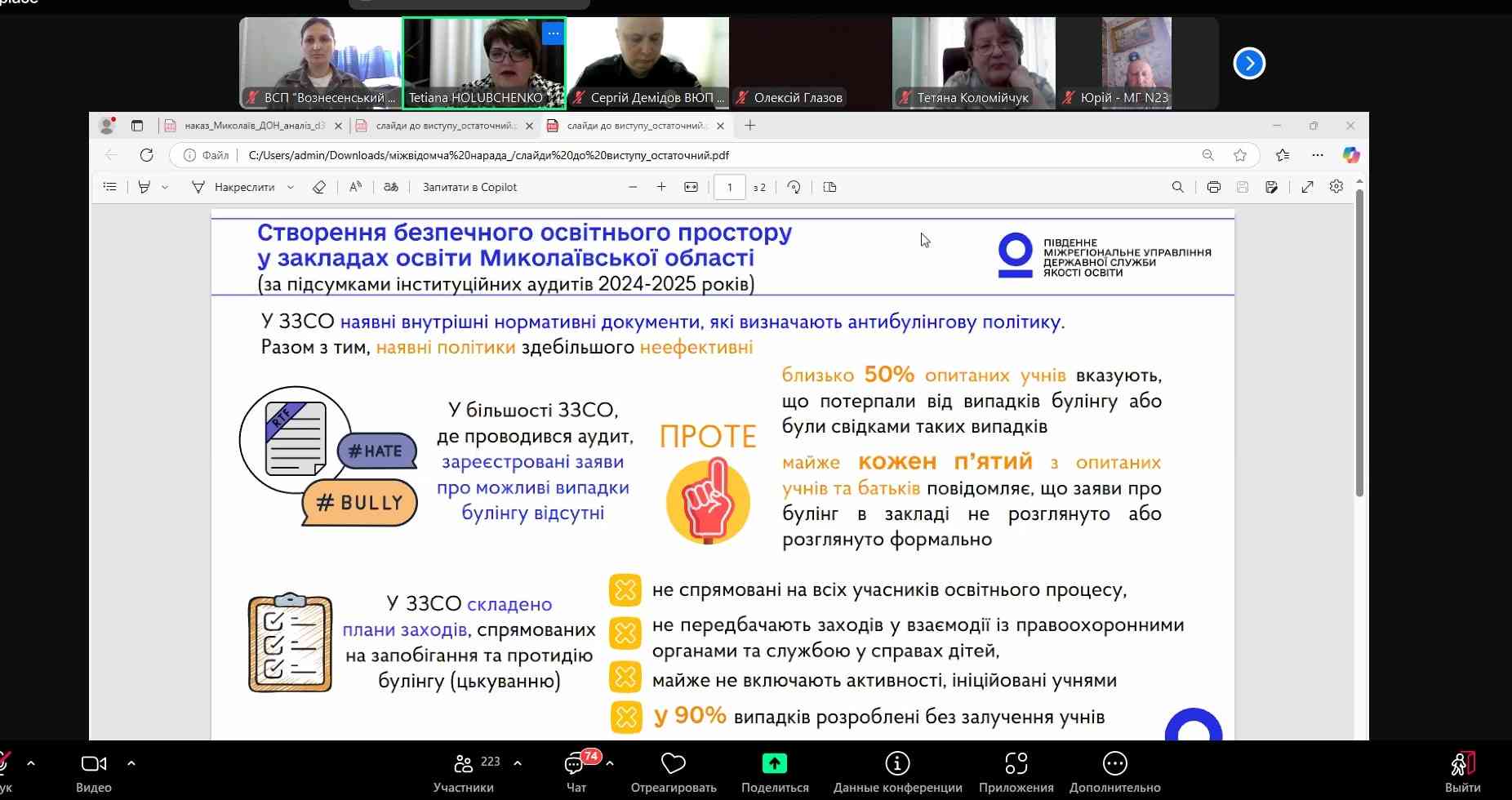This screenshot has height=800, width=1512.
Task: Expand the Накреслити draw options dropdown
Action: click(291, 188)
